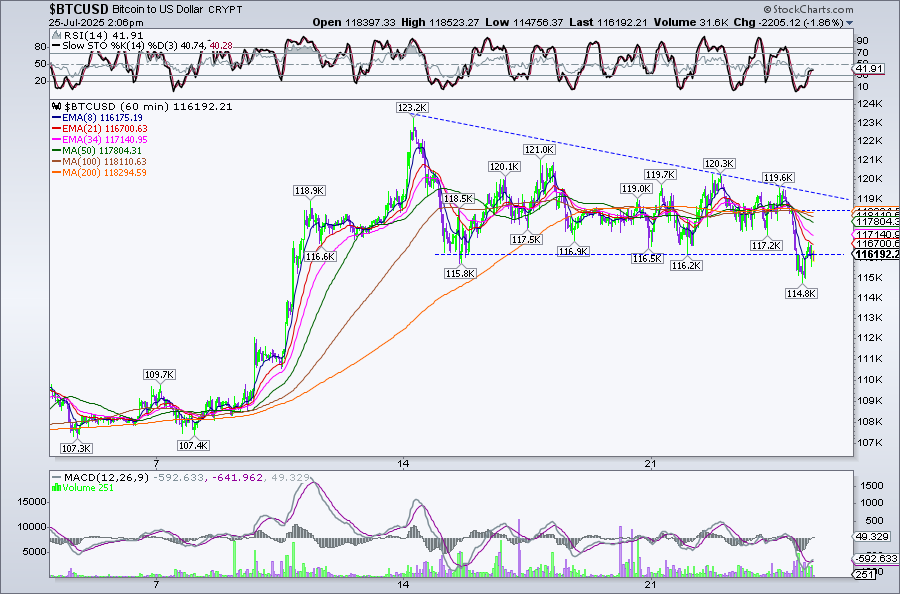Select the MACD(12,26,9) legend entry
The width and height of the screenshot is (900, 594).
pyautogui.click(x=180, y=477)
